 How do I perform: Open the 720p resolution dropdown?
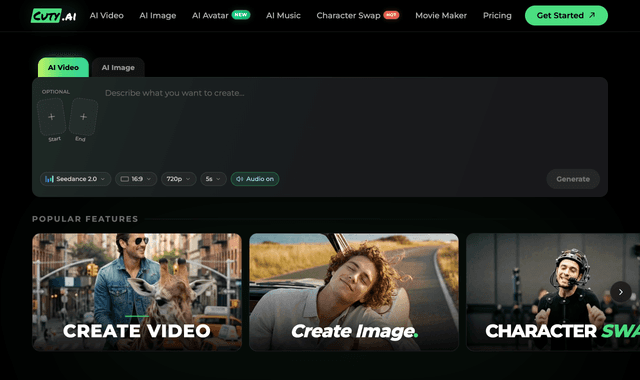pos(178,179)
